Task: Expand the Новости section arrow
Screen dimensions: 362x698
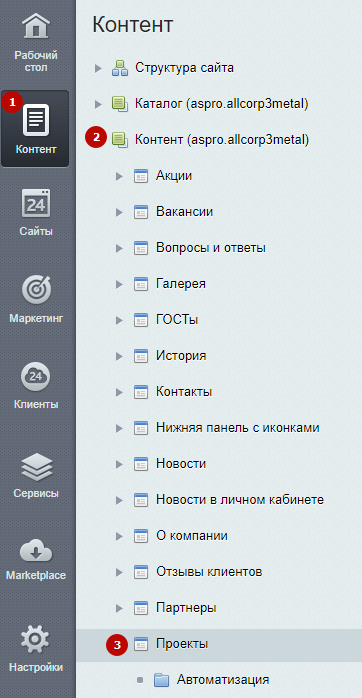Action: pyautogui.click(x=119, y=464)
